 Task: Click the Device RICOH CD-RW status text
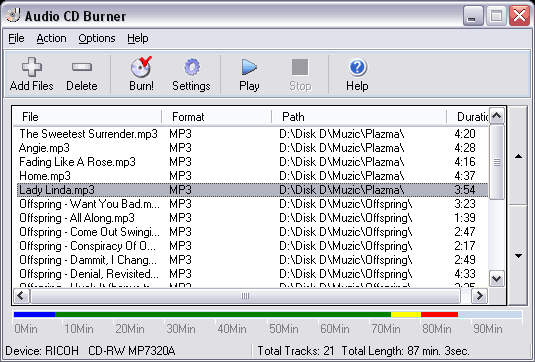pyautogui.click(x=90, y=350)
